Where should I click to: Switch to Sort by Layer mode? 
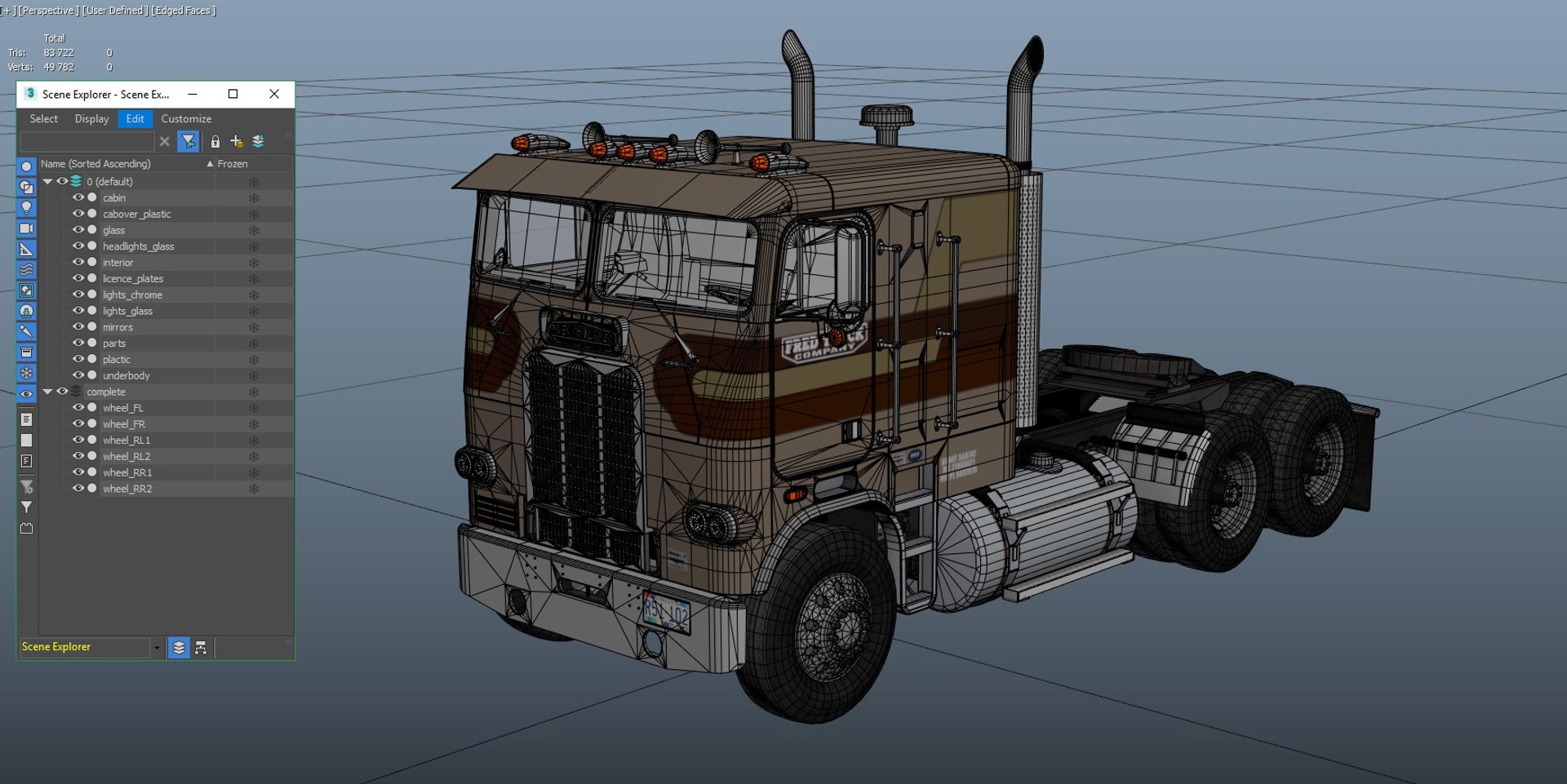coord(179,648)
